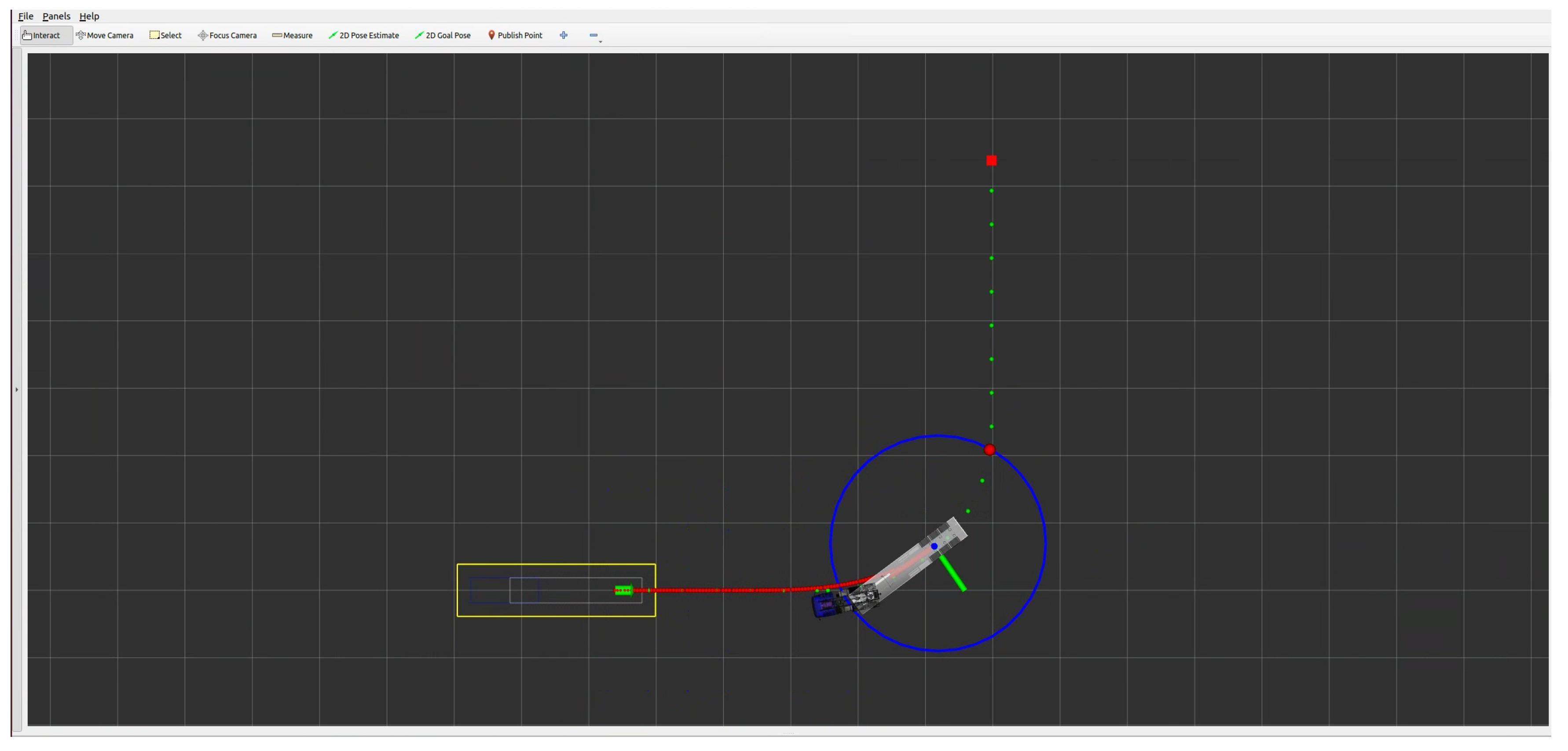Click the green arrow marker inside yellow box
Image resolution: width=1568 pixels, height=751 pixels.
[624, 590]
